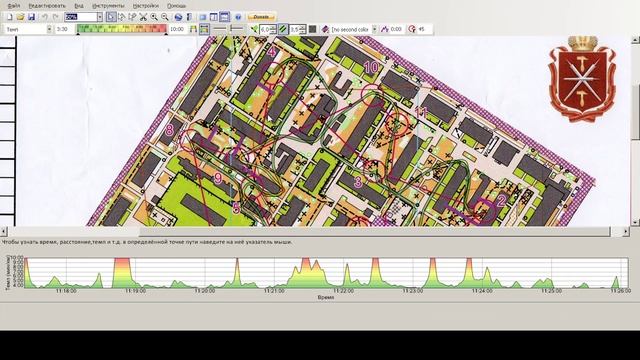Toggle the highlighted third view mode icon

(224, 17)
